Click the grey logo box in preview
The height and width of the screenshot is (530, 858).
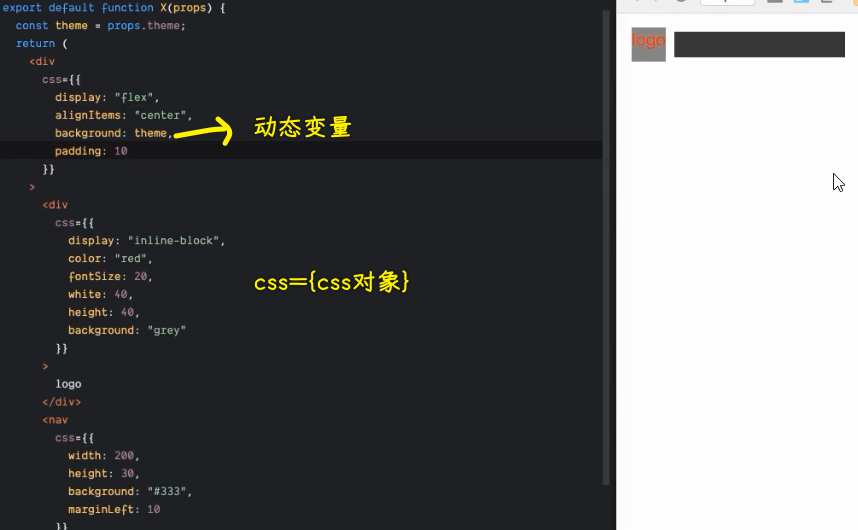point(648,44)
